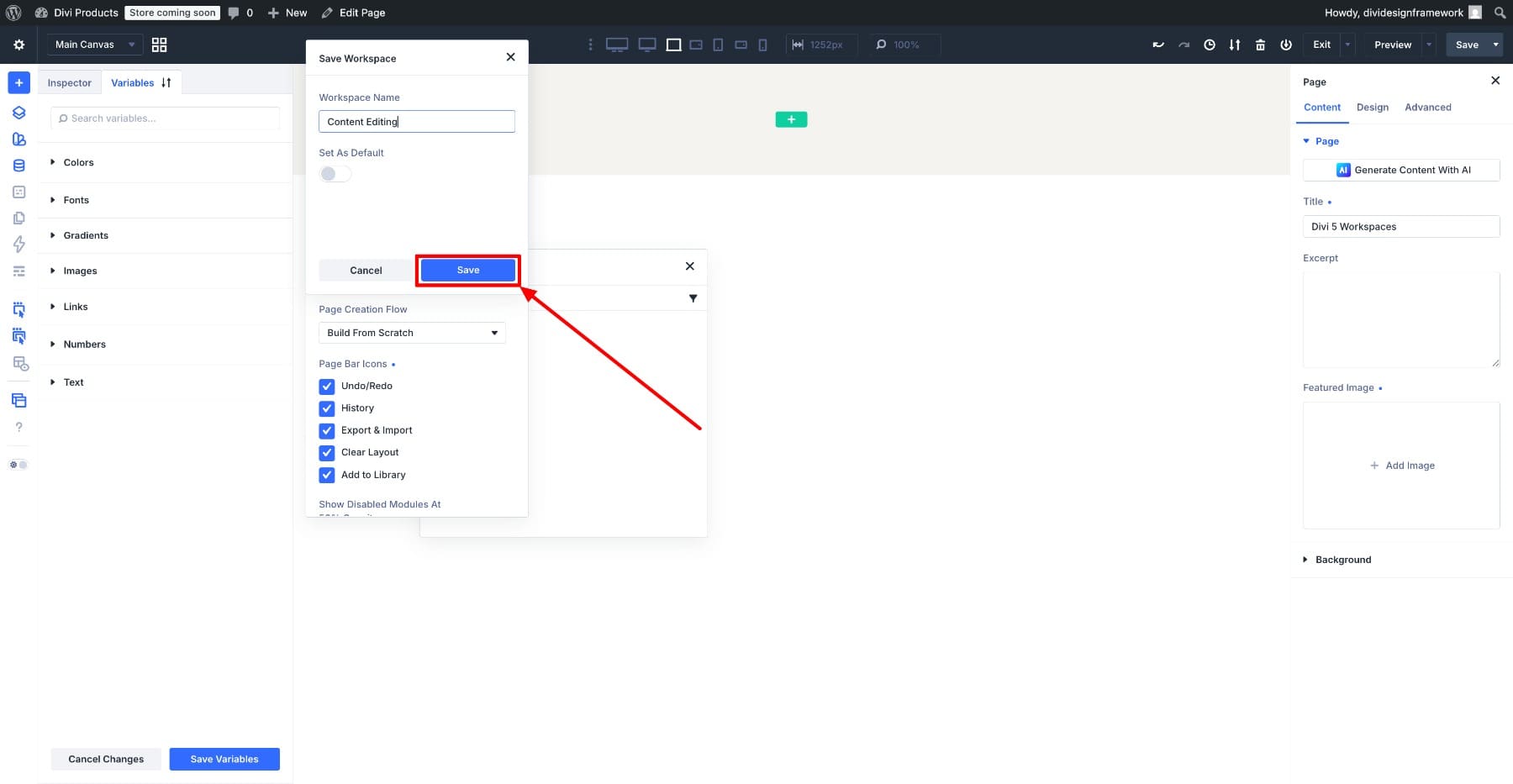Open the pages copy sidebar icon
Screen dimensions: 1513x784
point(18,218)
